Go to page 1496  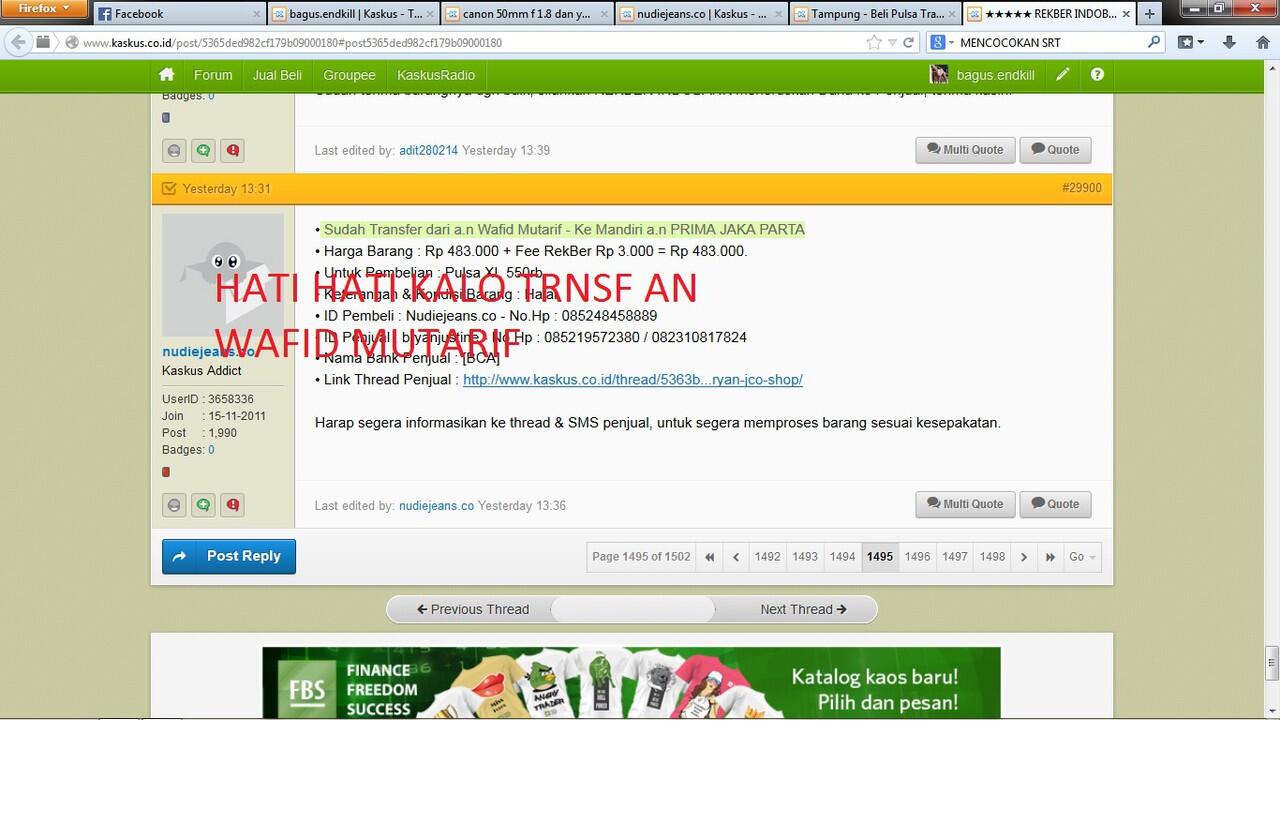tap(917, 557)
